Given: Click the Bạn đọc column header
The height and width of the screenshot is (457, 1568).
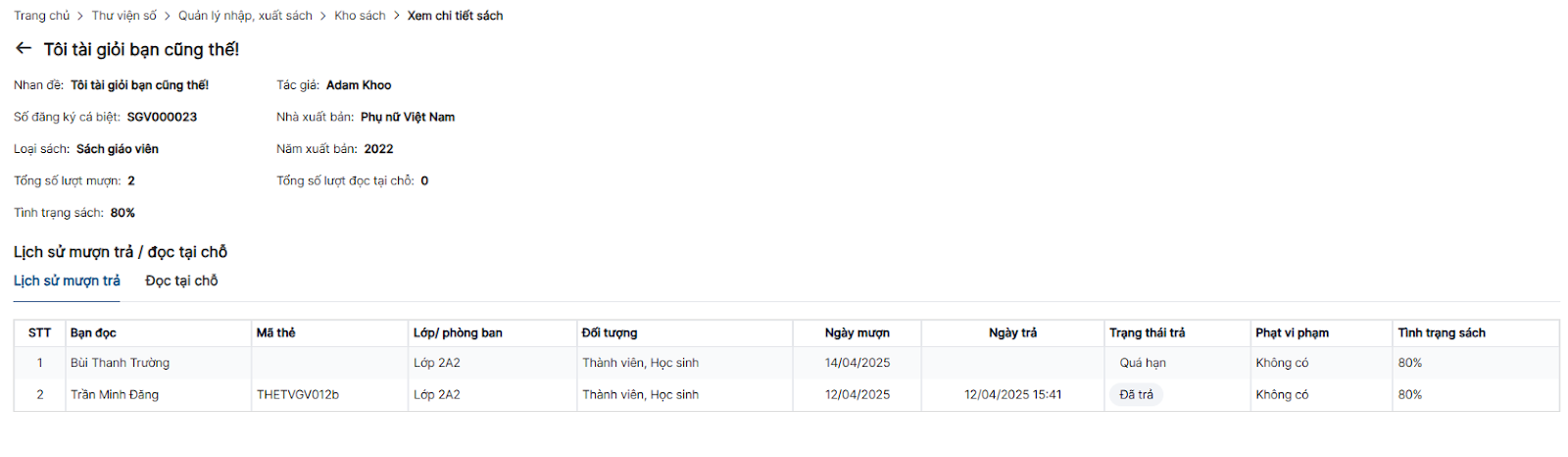Looking at the screenshot, I should tap(93, 333).
